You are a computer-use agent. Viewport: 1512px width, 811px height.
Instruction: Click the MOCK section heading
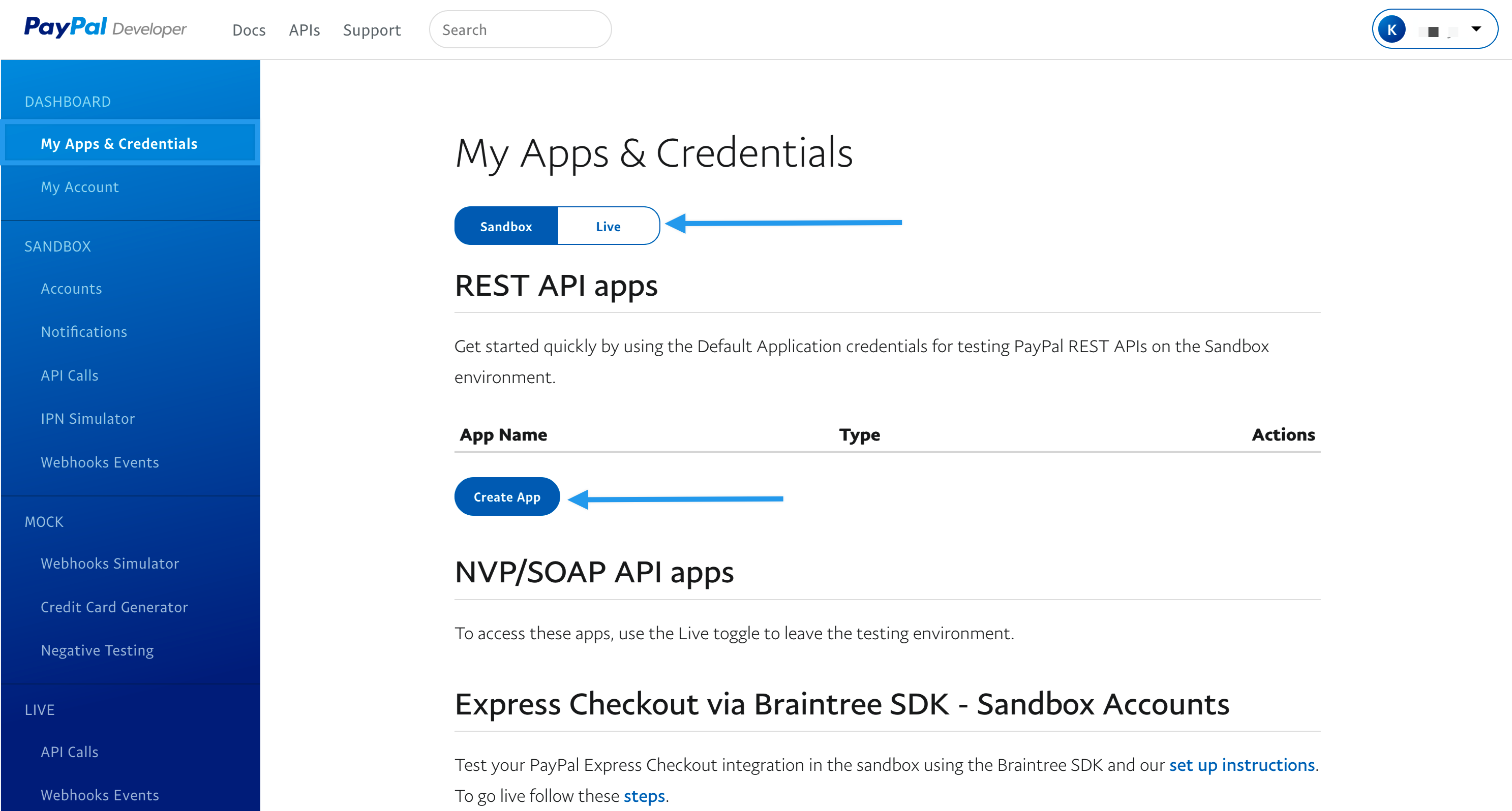(x=44, y=522)
